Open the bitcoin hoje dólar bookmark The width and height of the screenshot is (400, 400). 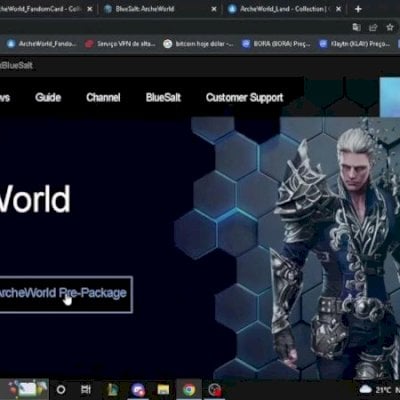[199, 44]
